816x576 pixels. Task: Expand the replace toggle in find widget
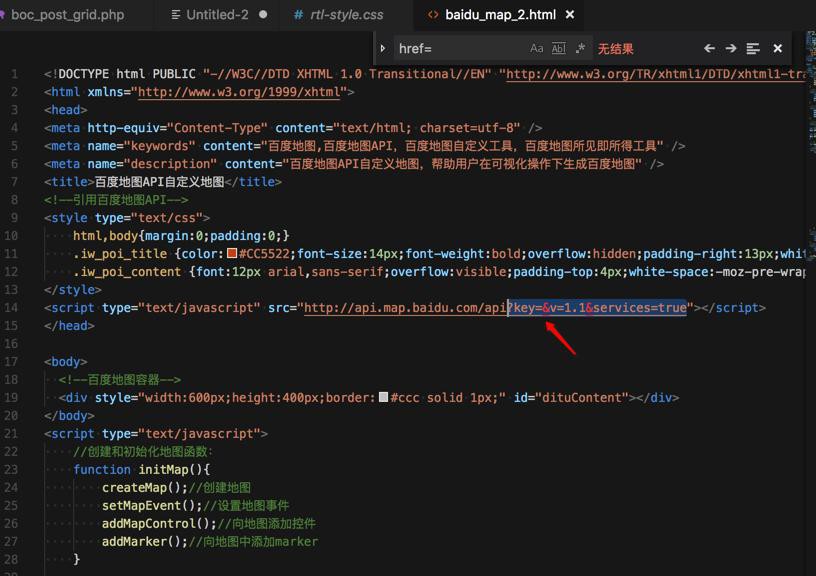coord(383,48)
